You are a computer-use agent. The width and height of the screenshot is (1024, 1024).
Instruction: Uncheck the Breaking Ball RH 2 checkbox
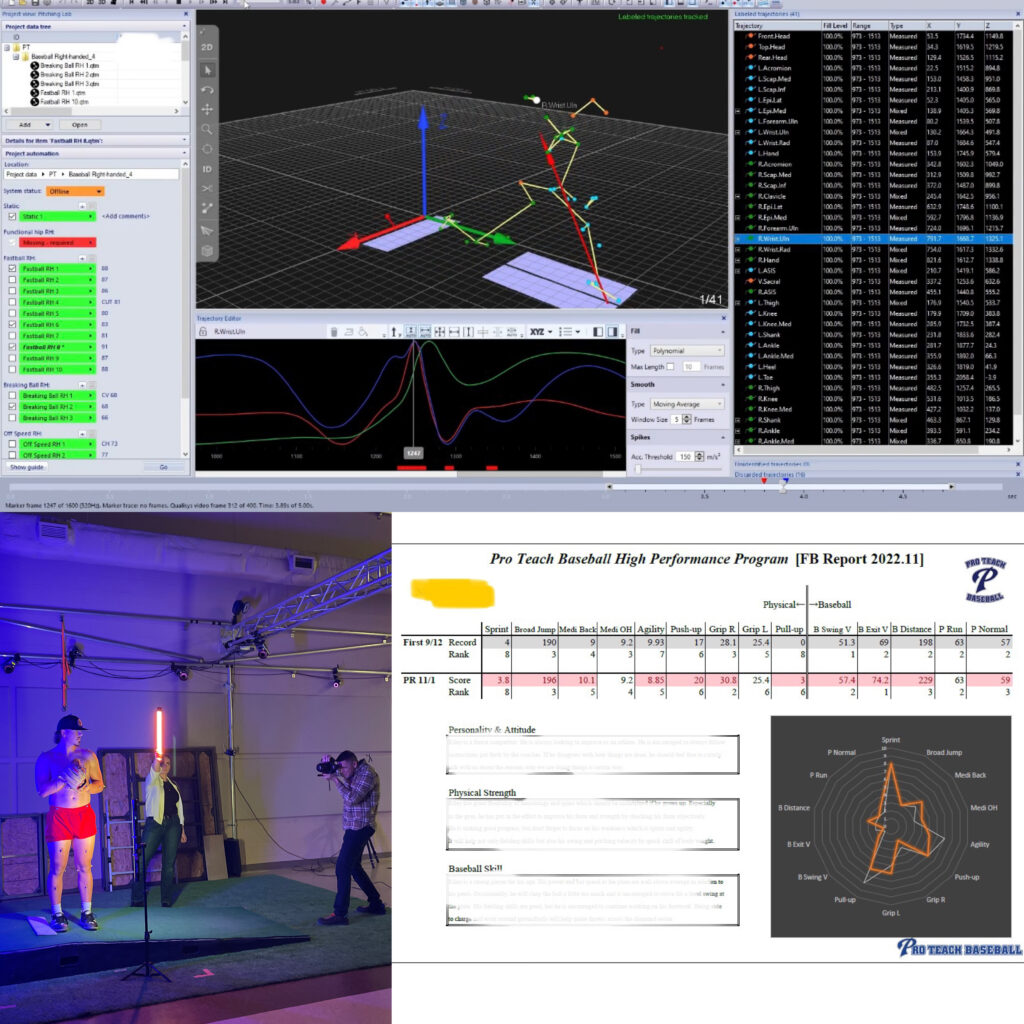pos(12,407)
